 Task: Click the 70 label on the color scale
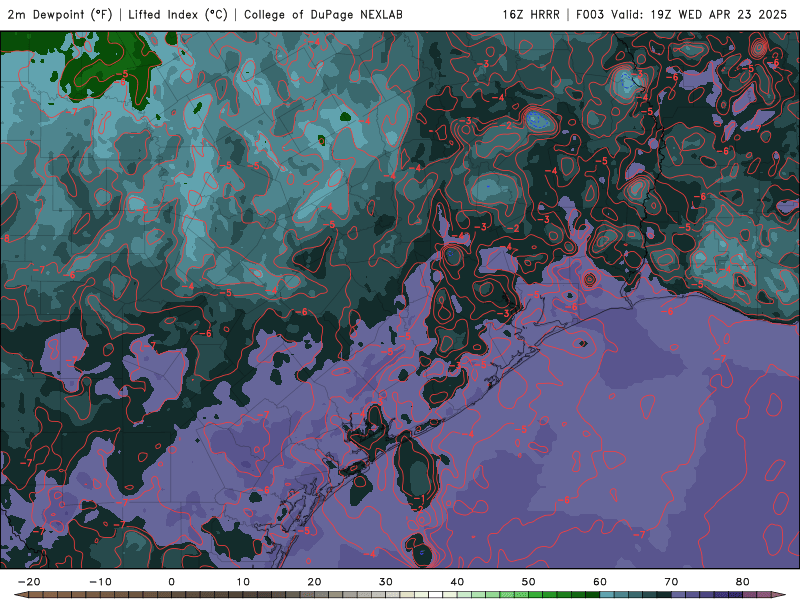click(671, 582)
